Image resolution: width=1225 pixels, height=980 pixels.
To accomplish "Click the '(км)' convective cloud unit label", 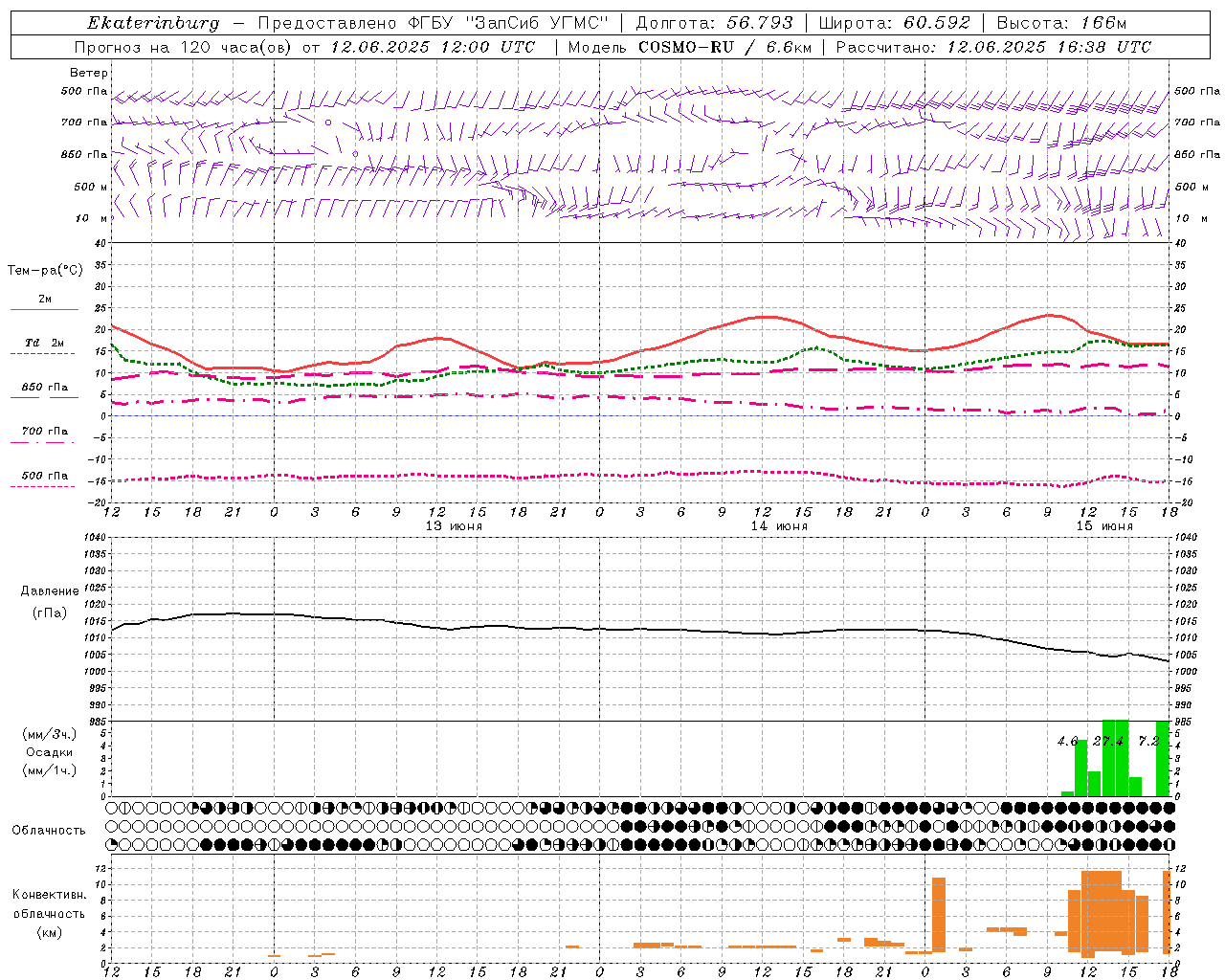I will 50,932.
